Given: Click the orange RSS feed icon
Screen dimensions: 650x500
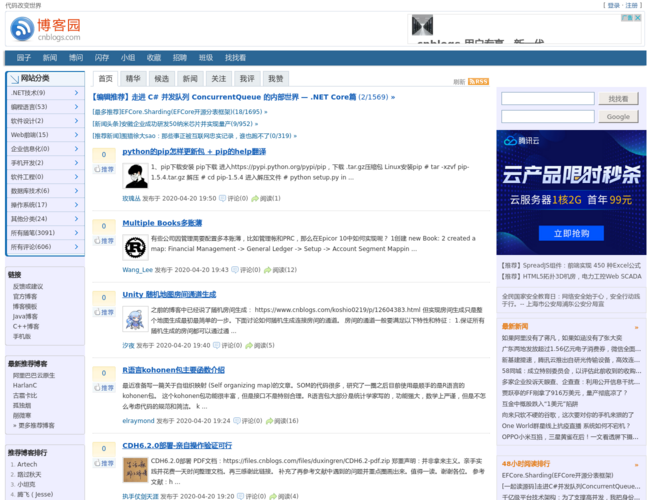Looking at the screenshot, I should pos(479,81).
